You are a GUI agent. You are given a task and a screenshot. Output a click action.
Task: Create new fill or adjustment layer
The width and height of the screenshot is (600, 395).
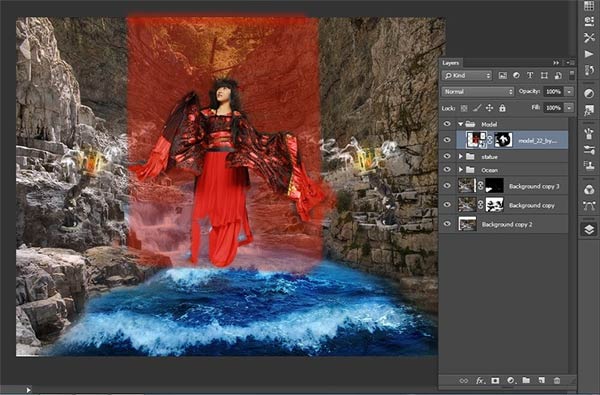point(511,380)
